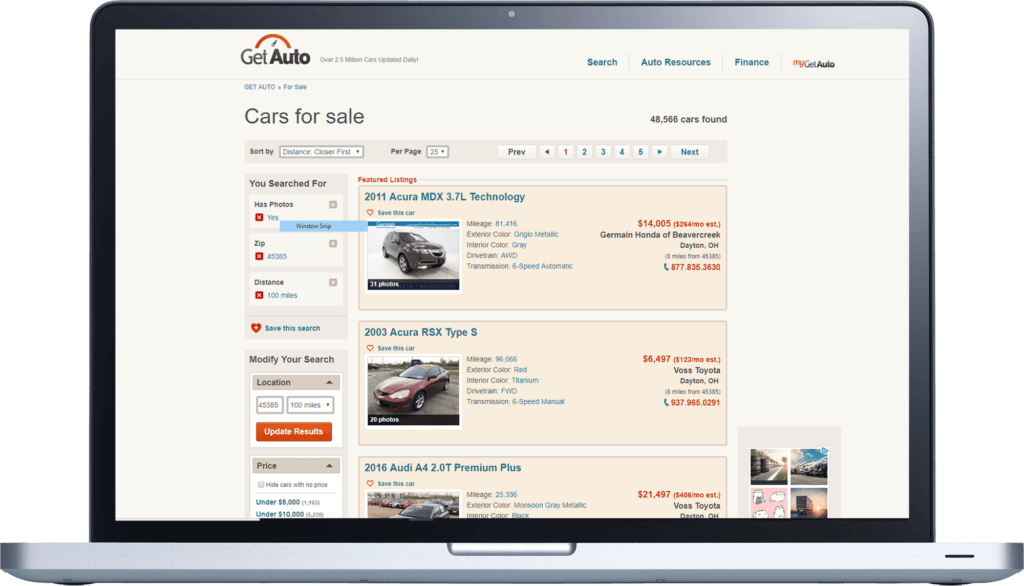Remove the Zip filter with gray X
This screenshot has height=586, width=1024.
pyautogui.click(x=333, y=244)
